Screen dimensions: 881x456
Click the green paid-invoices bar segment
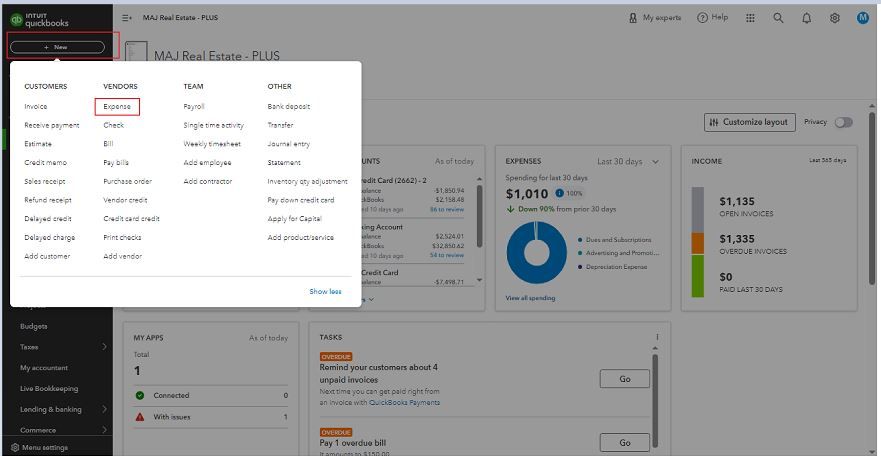pos(697,276)
